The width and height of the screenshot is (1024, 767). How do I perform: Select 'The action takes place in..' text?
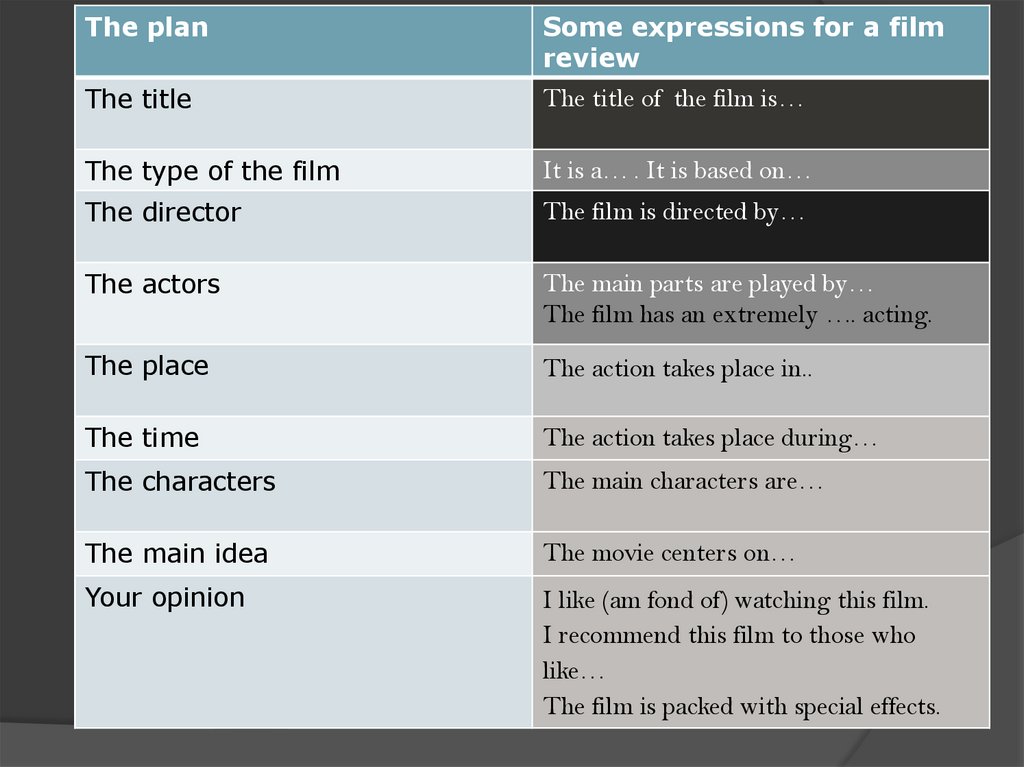tap(678, 368)
